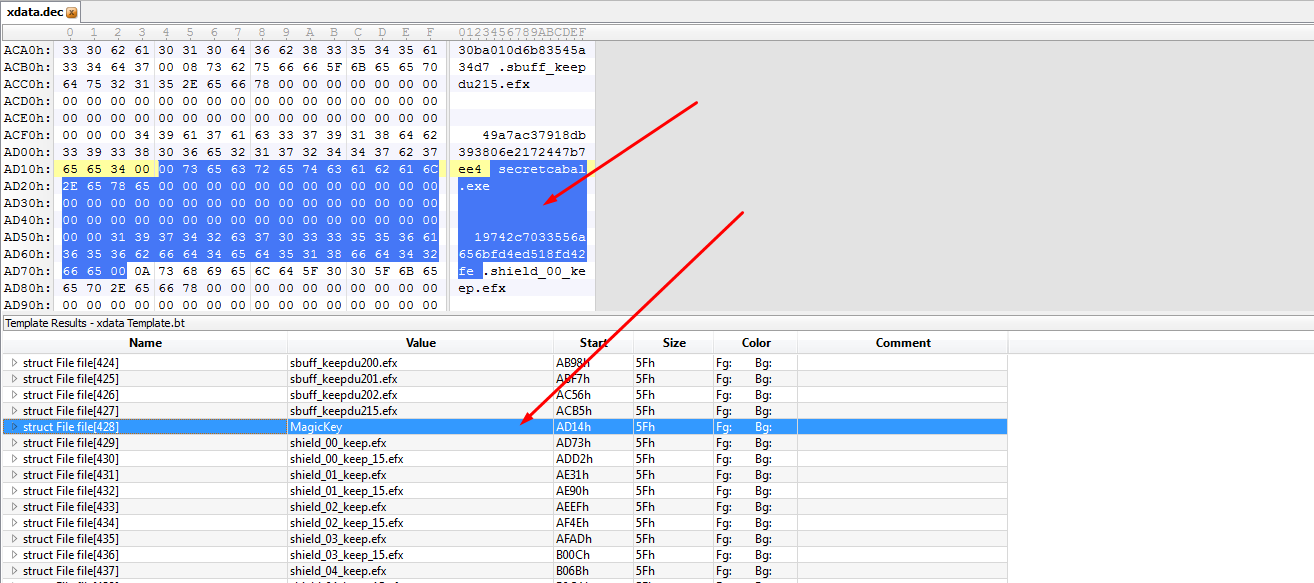
Task: Click ep.efx text in ASCII pane
Action: click(x=482, y=288)
